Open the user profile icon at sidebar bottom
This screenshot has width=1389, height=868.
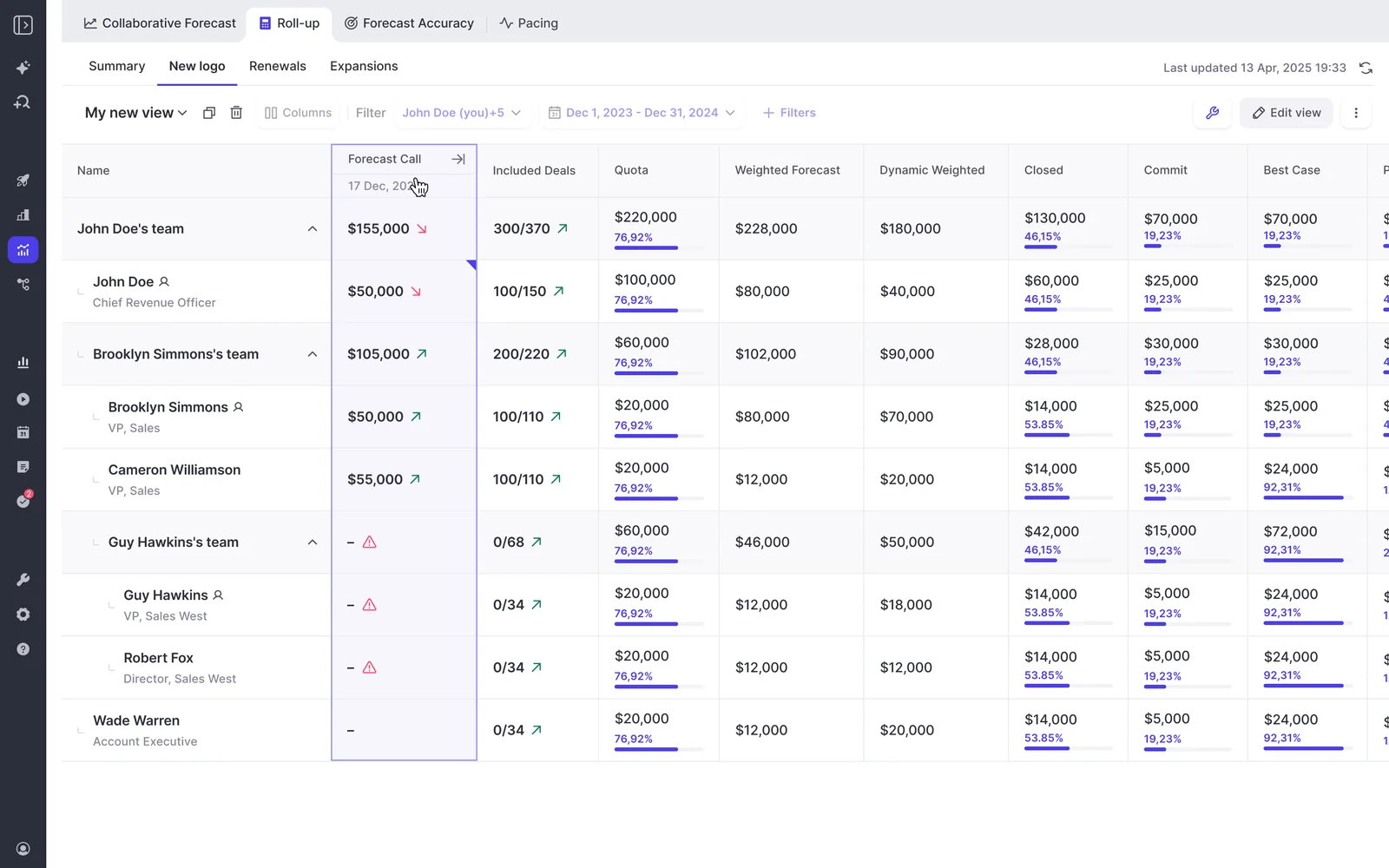(23, 849)
